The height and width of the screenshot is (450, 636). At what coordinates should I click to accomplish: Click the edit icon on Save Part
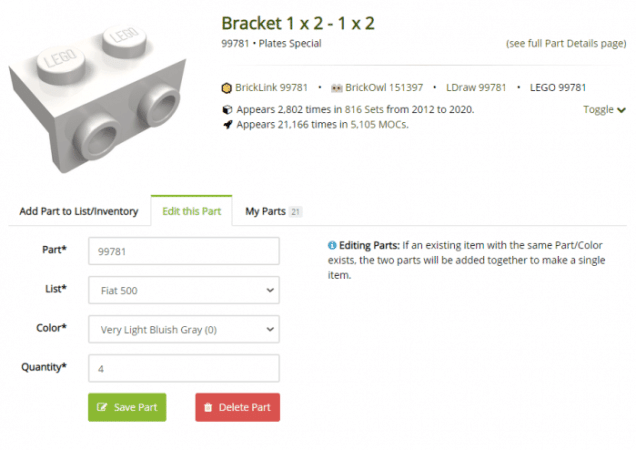click(x=102, y=407)
